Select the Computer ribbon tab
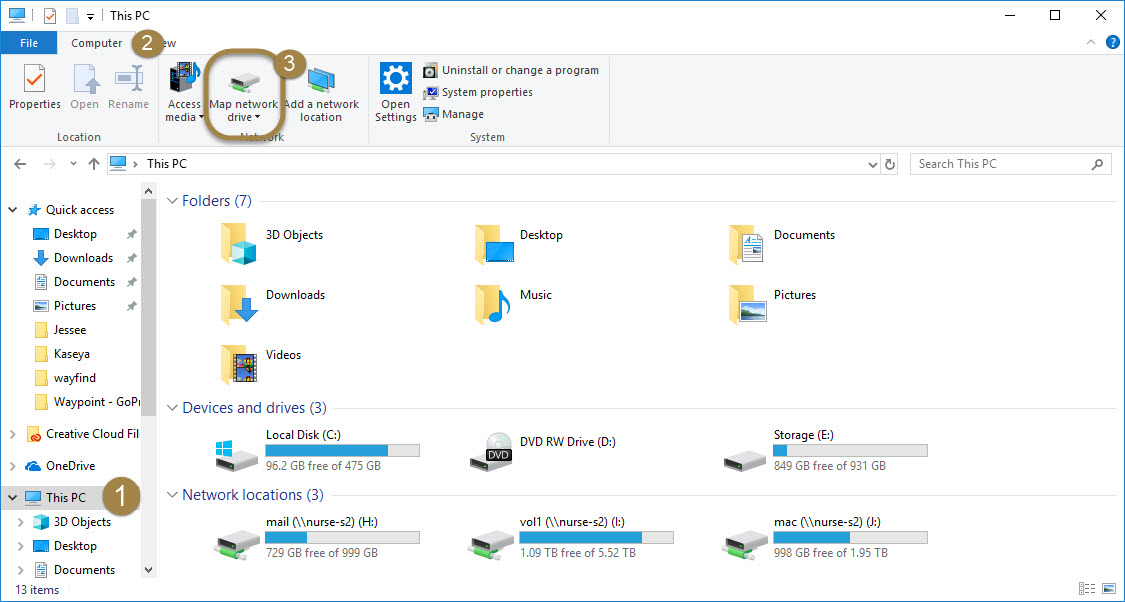This screenshot has width=1125, height=602. pos(96,43)
